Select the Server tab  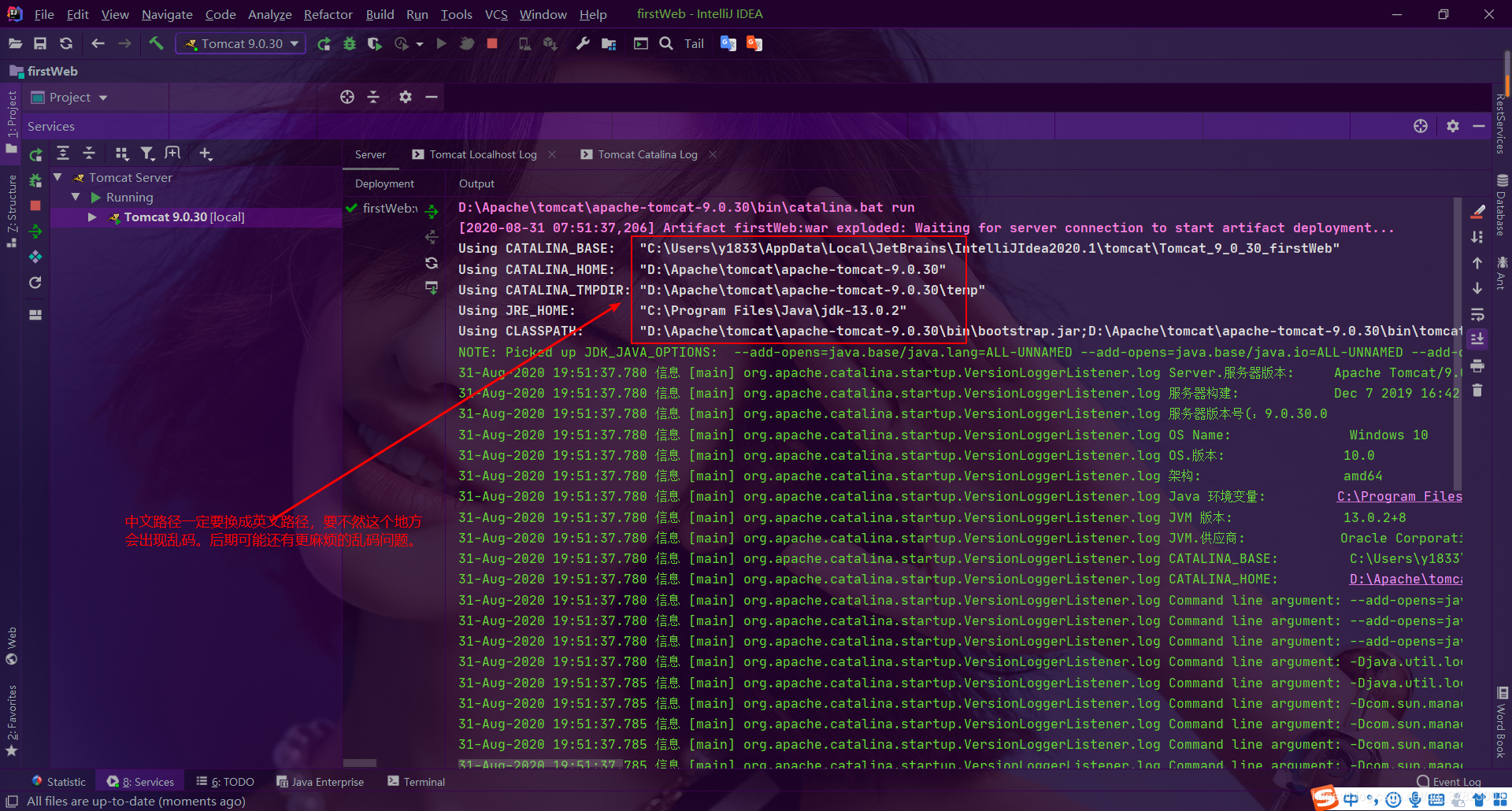coord(370,154)
